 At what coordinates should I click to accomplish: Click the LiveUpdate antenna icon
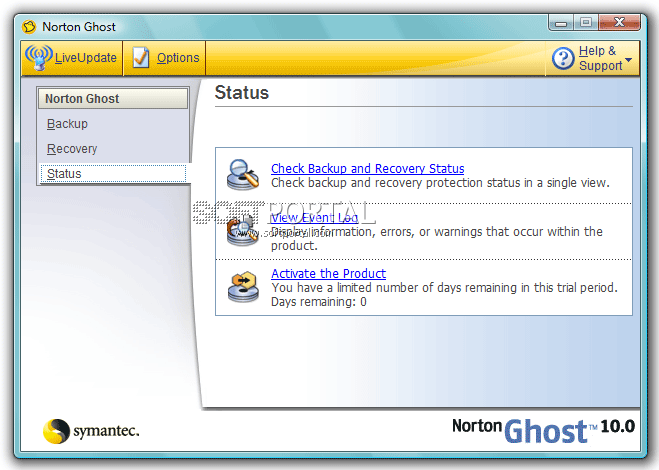tap(39, 57)
